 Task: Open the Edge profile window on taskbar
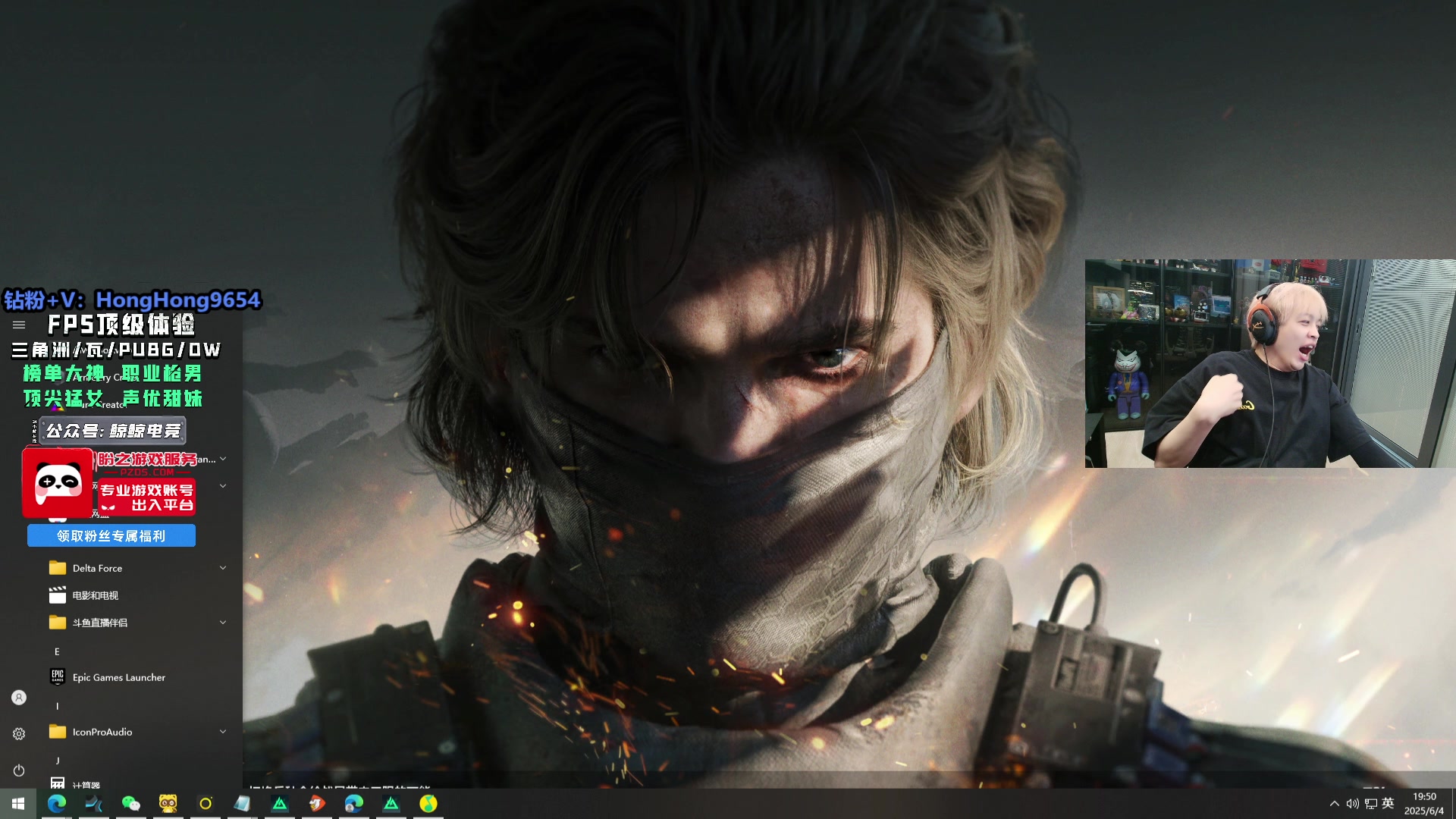point(354,803)
